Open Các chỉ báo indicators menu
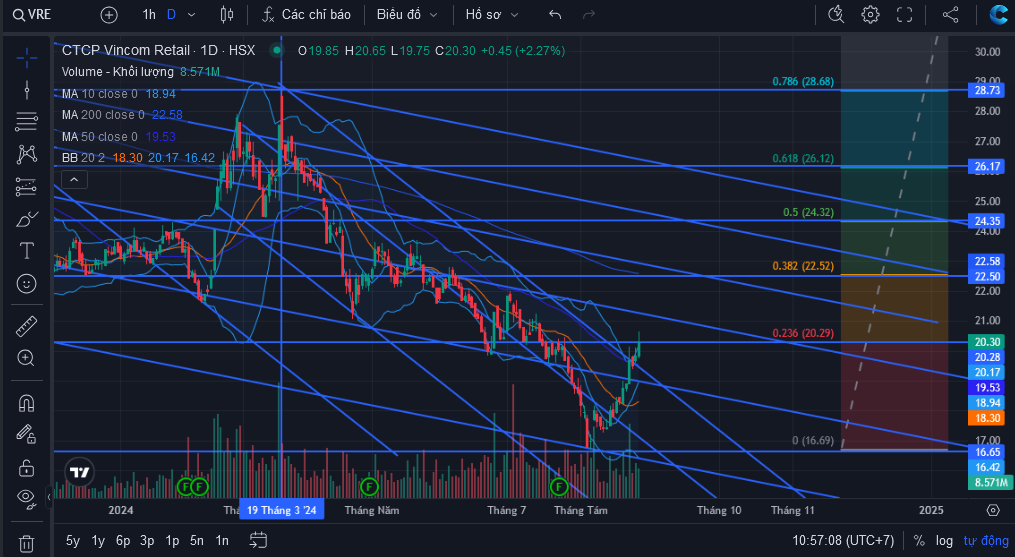 click(306, 14)
